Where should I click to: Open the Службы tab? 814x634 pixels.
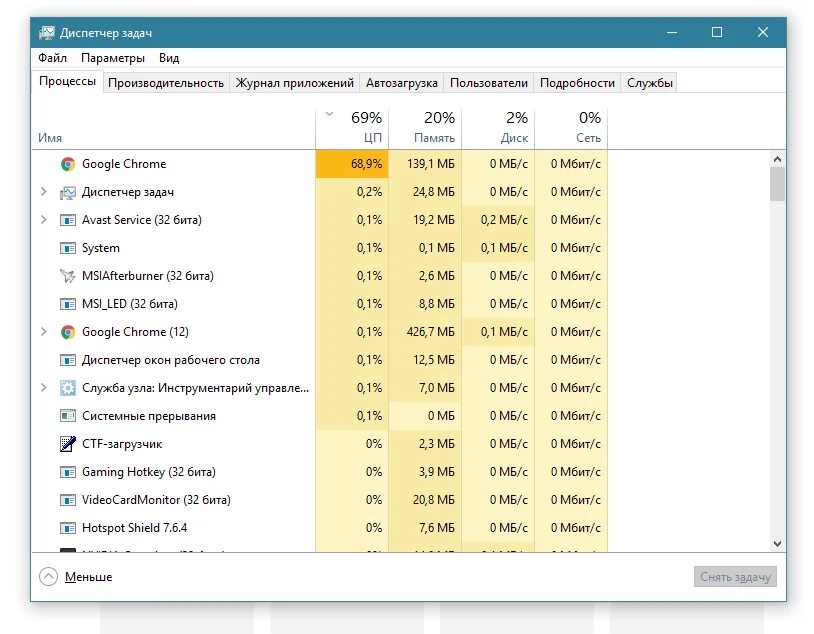[649, 83]
